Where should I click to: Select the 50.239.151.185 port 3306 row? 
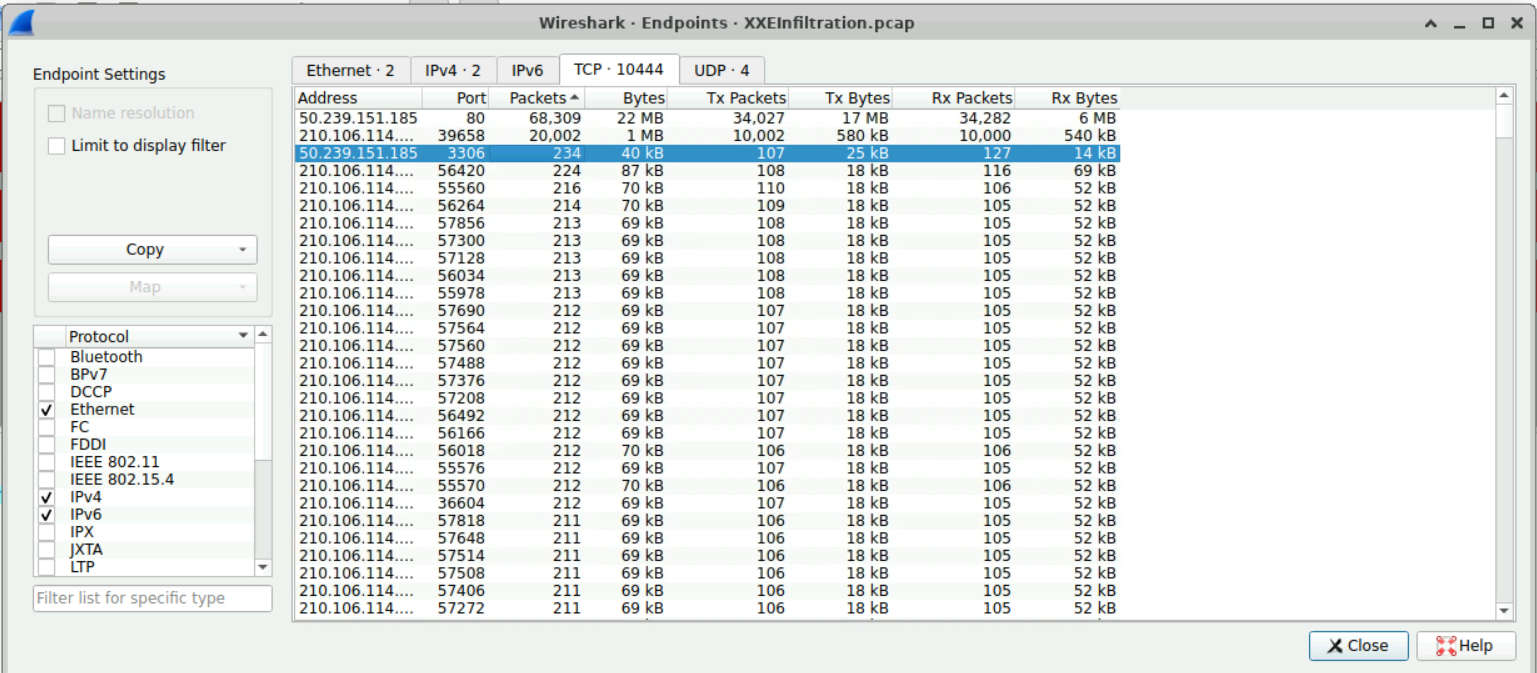point(707,153)
